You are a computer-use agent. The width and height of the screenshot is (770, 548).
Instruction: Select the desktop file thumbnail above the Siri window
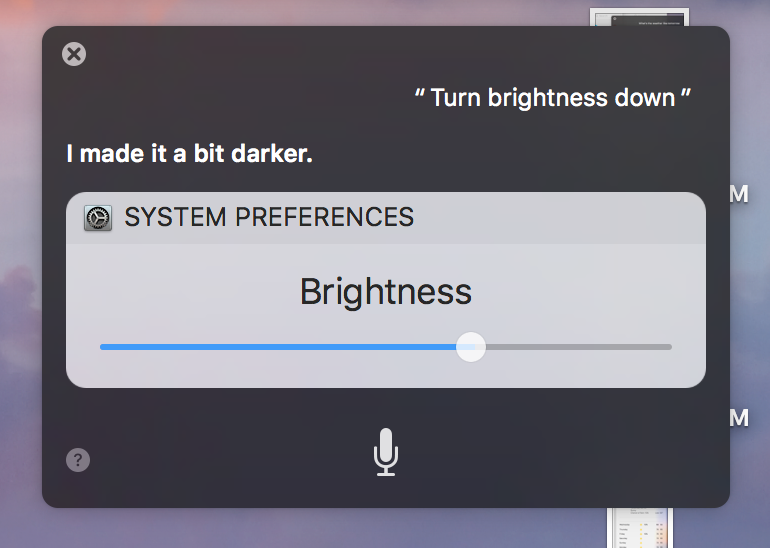pos(639,17)
